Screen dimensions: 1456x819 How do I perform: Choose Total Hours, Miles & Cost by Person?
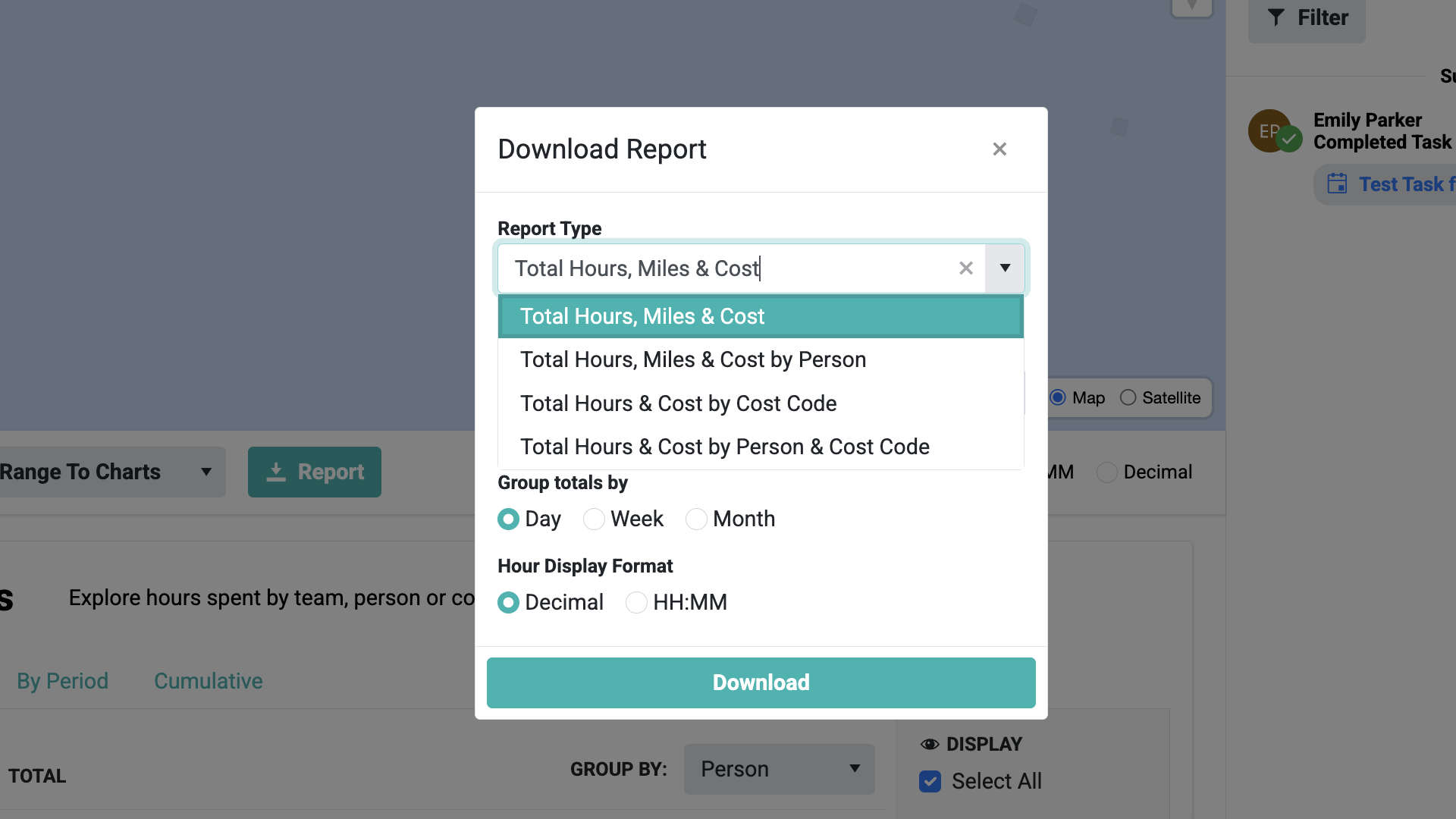tap(761, 359)
